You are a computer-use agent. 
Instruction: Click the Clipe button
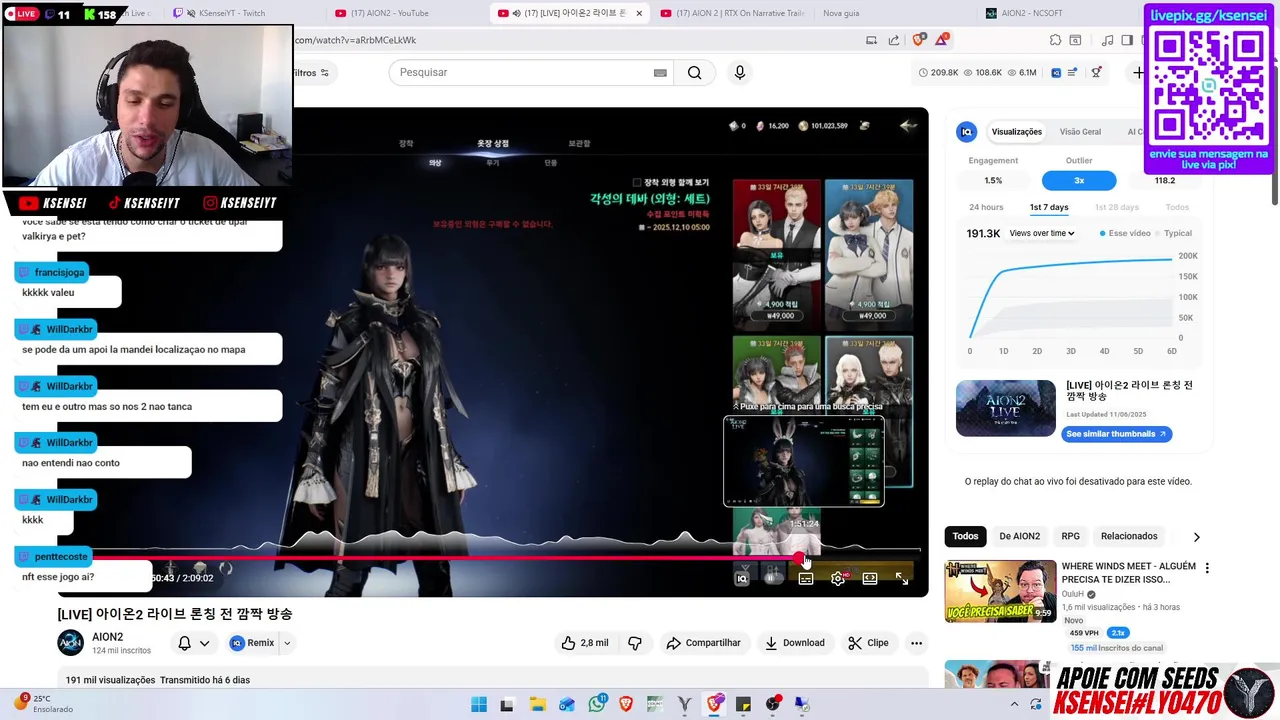(x=868, y=643)
